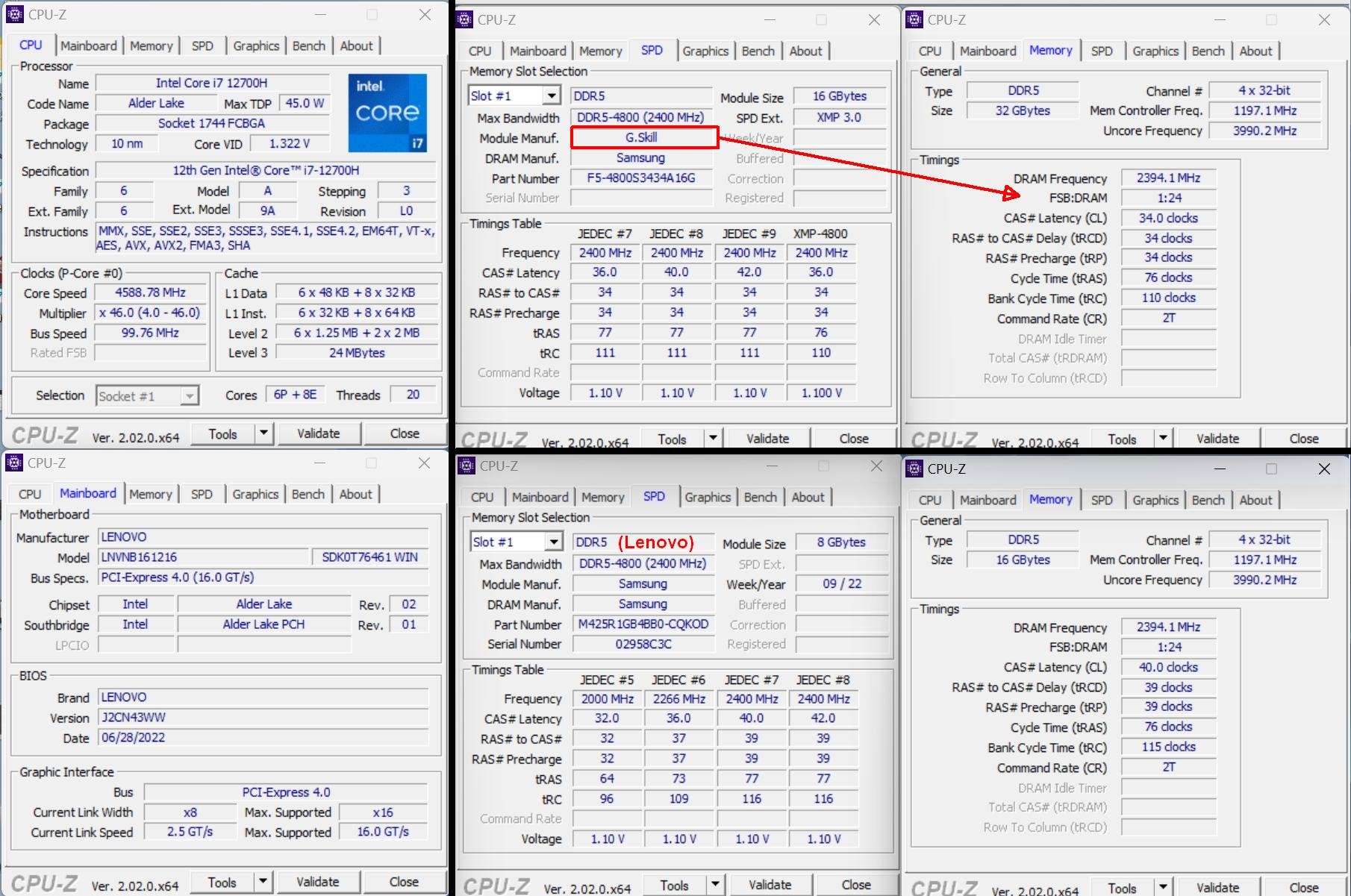Expand the Tools arrow in the 32 GBytes Memory window

(x=1163, y=439)
